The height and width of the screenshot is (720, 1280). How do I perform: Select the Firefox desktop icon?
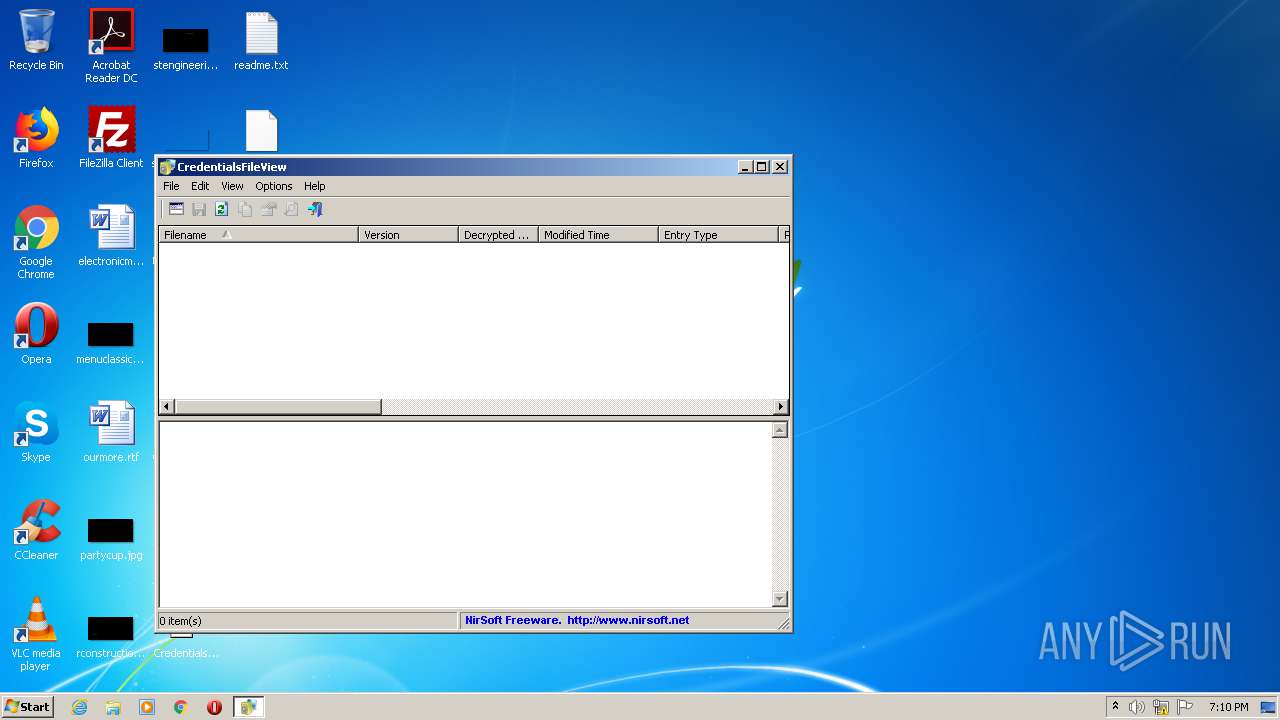[36, 138]
